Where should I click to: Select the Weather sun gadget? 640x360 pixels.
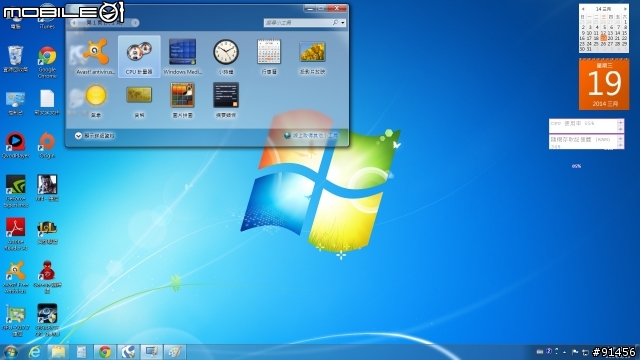96,100
